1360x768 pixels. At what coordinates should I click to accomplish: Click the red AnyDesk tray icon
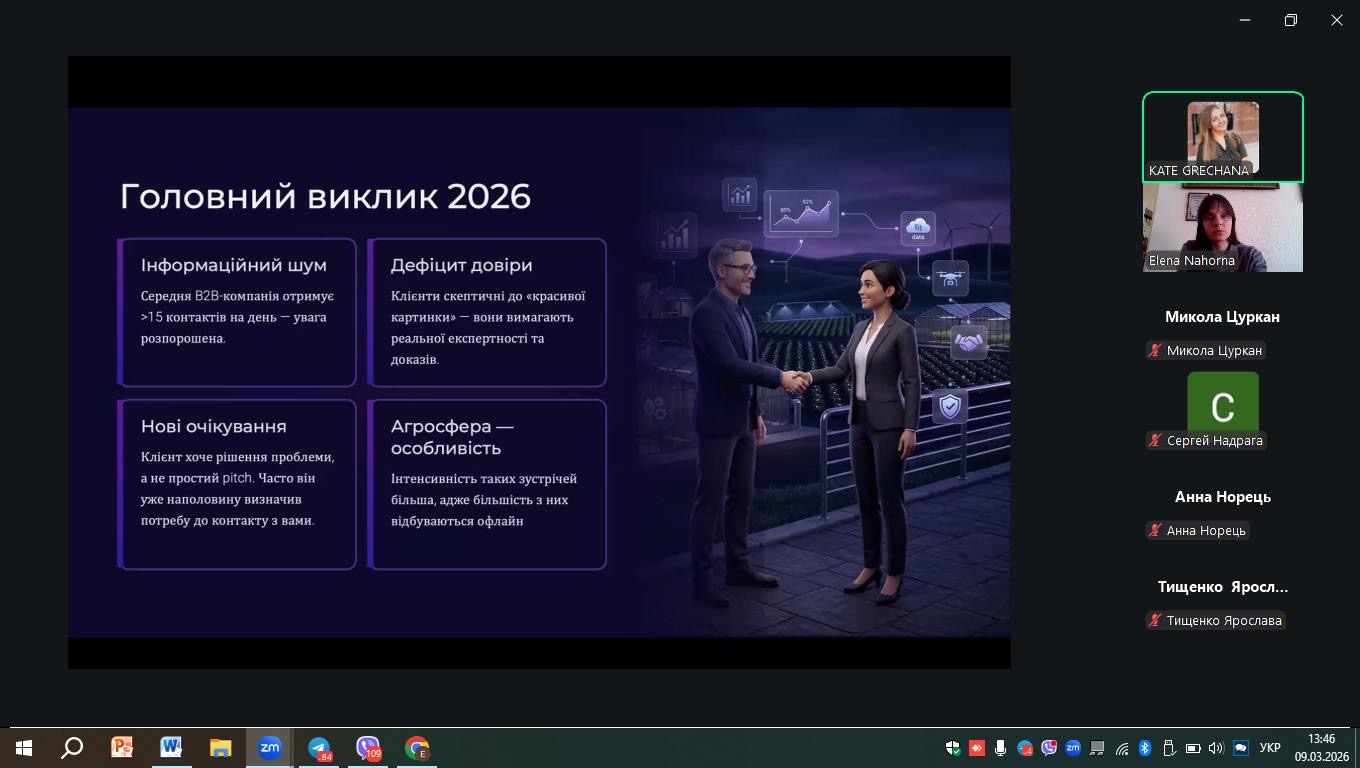977,748
